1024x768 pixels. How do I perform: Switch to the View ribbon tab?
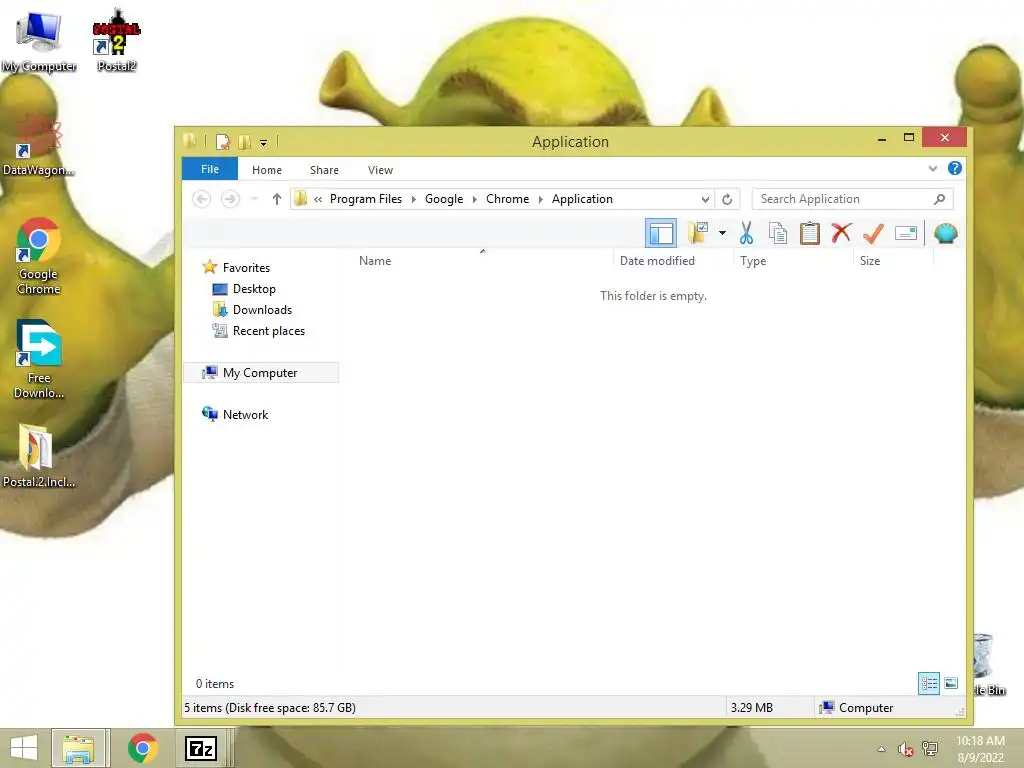point(380,170)
